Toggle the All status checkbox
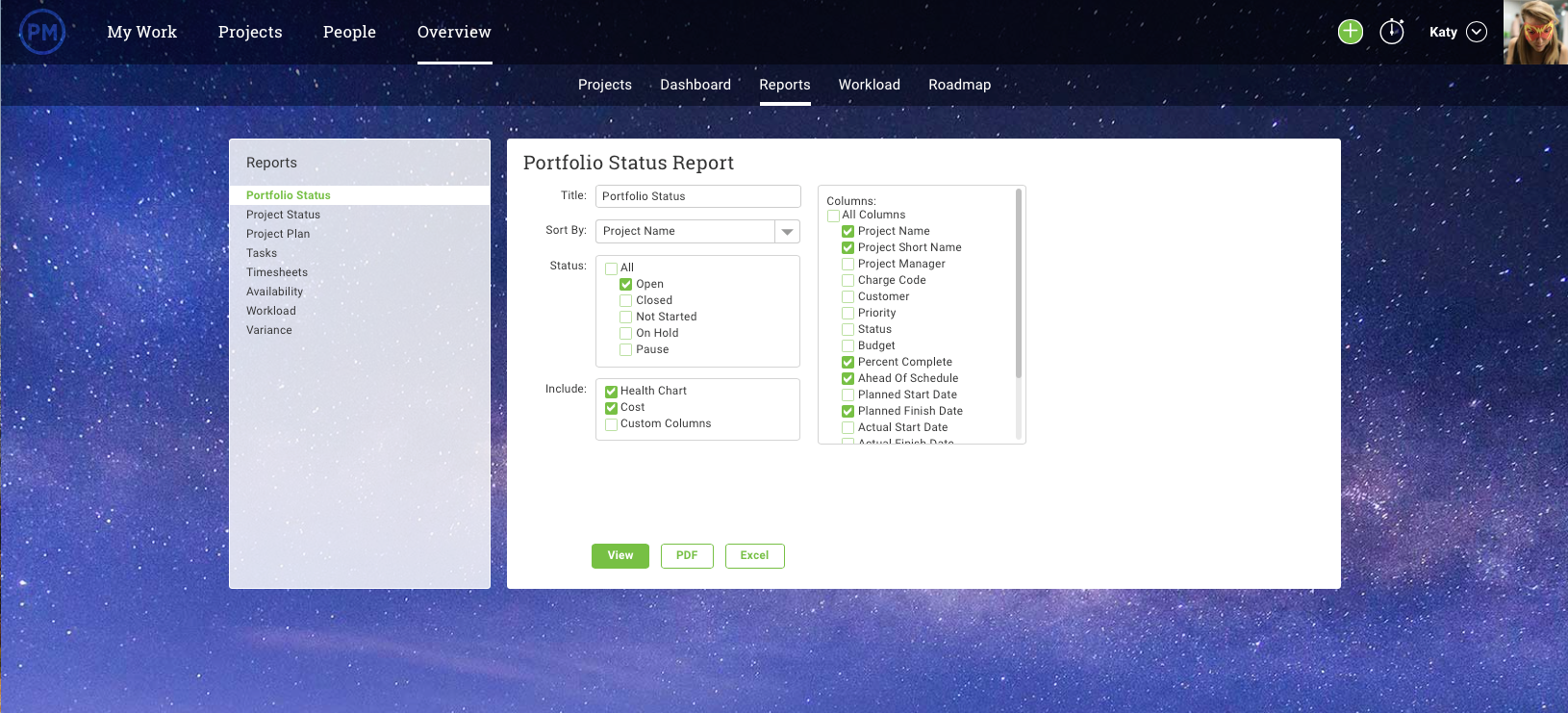The height and width of the screenshot is (713, 1568). [x=611, y=268]
